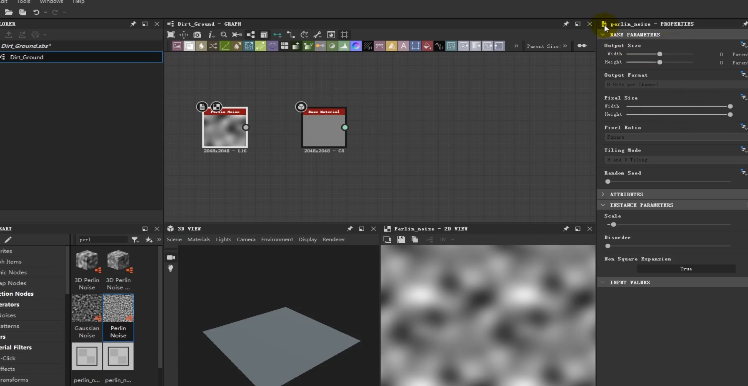Expand the node bar overflow chevron
748x386 pixels.
pos(516,46)
